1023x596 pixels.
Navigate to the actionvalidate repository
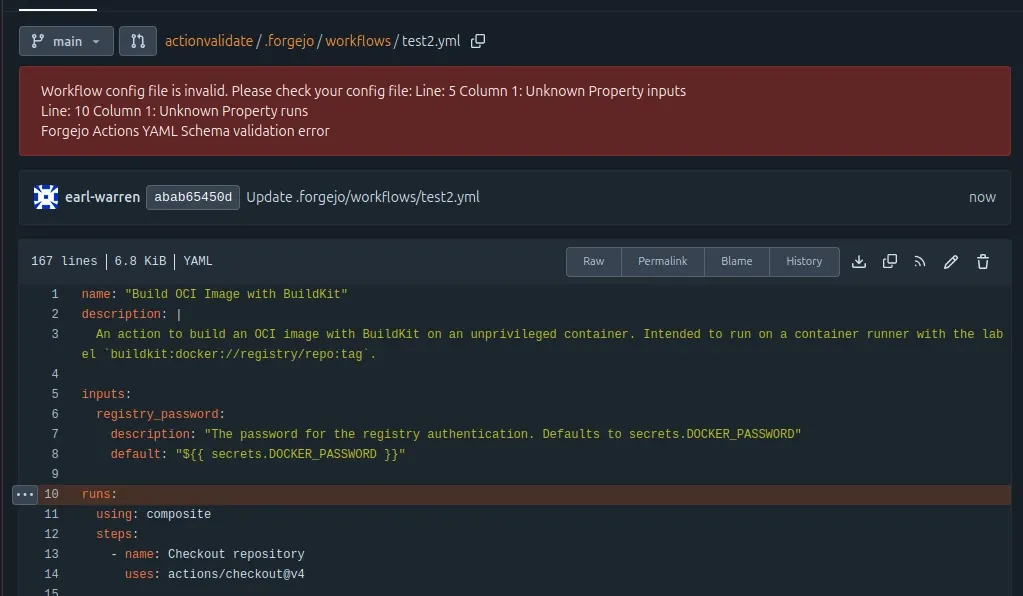click(x=209, y=41)
